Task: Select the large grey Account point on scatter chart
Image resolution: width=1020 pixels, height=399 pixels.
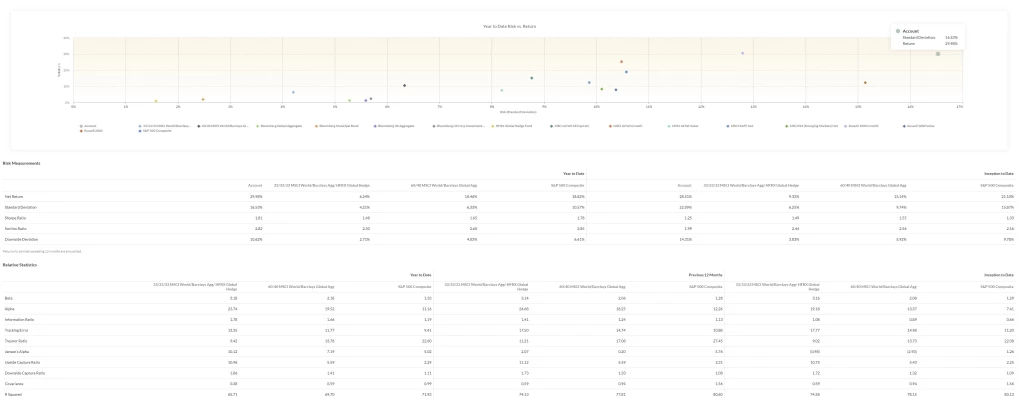Action: tap(937, 54)
